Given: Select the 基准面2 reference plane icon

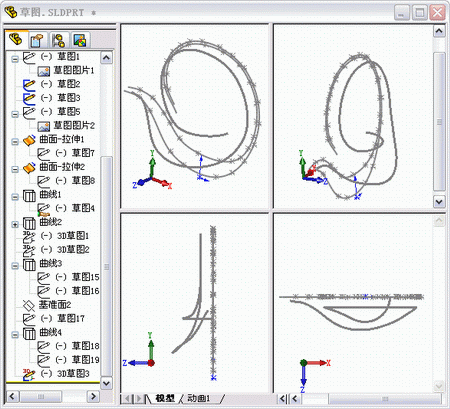Looking at the screenshot, I should pyautogui.click(x=29, y=305).
